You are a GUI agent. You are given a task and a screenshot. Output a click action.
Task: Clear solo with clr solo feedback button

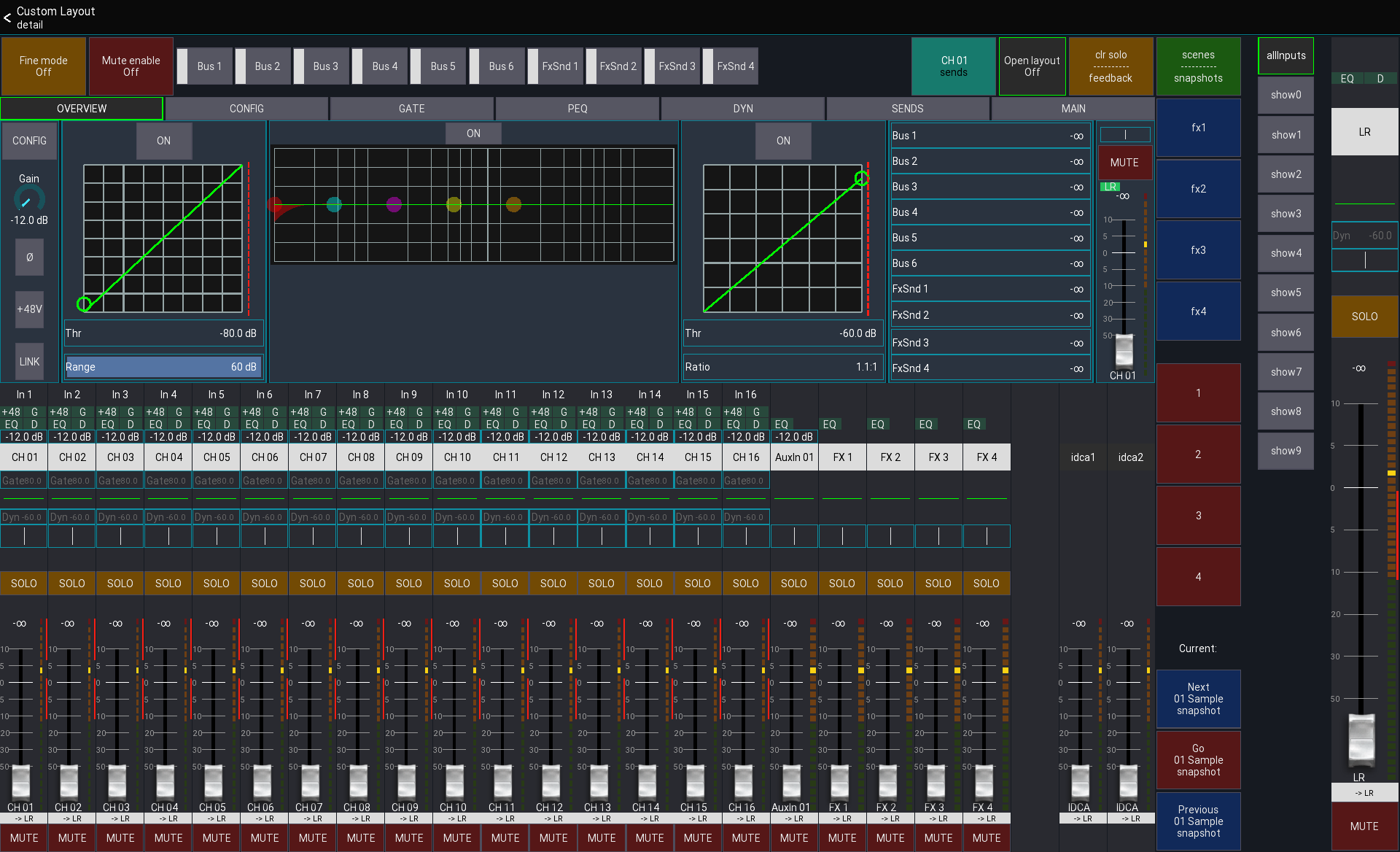point(1111,66)
